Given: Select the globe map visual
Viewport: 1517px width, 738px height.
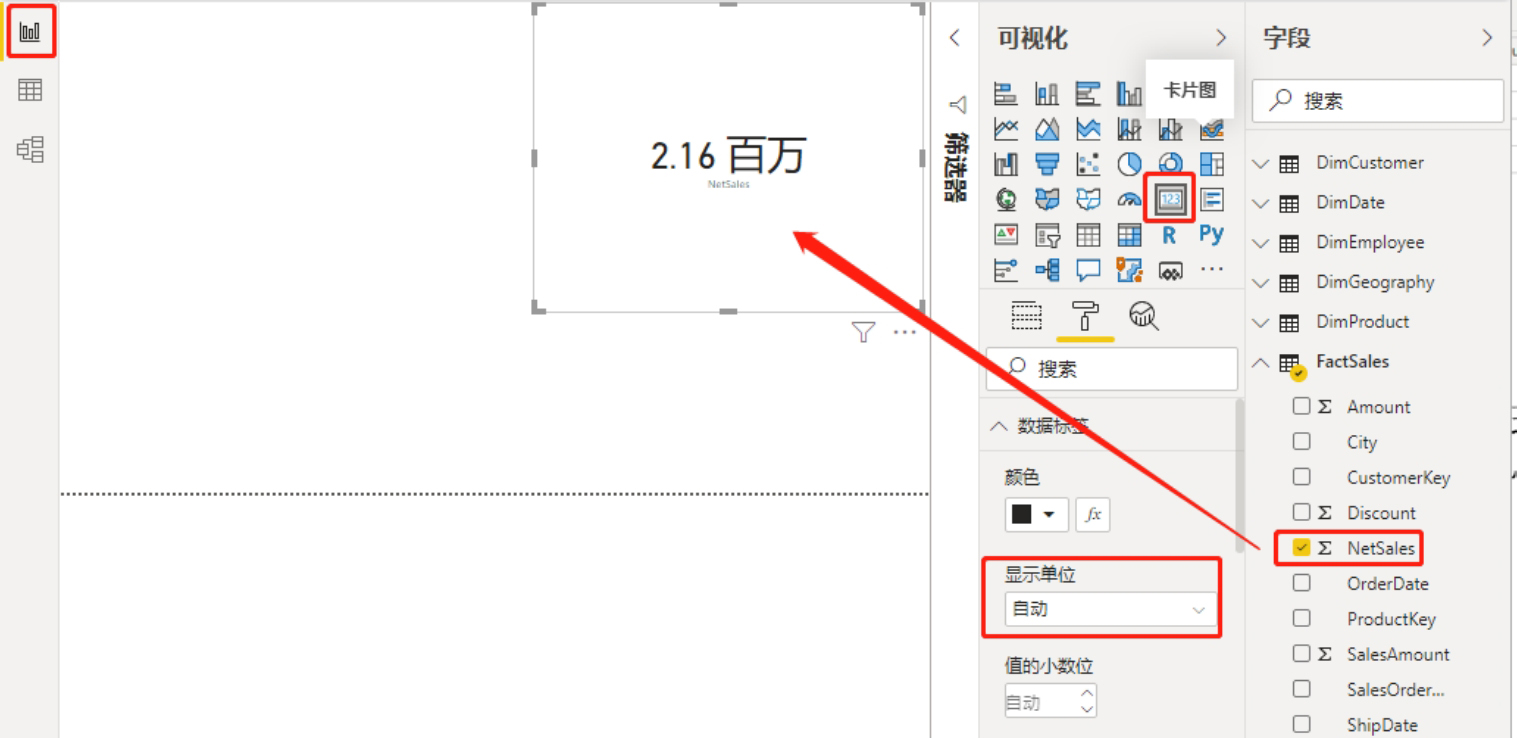Looking at the screenshot, I should pos(1006,199).
